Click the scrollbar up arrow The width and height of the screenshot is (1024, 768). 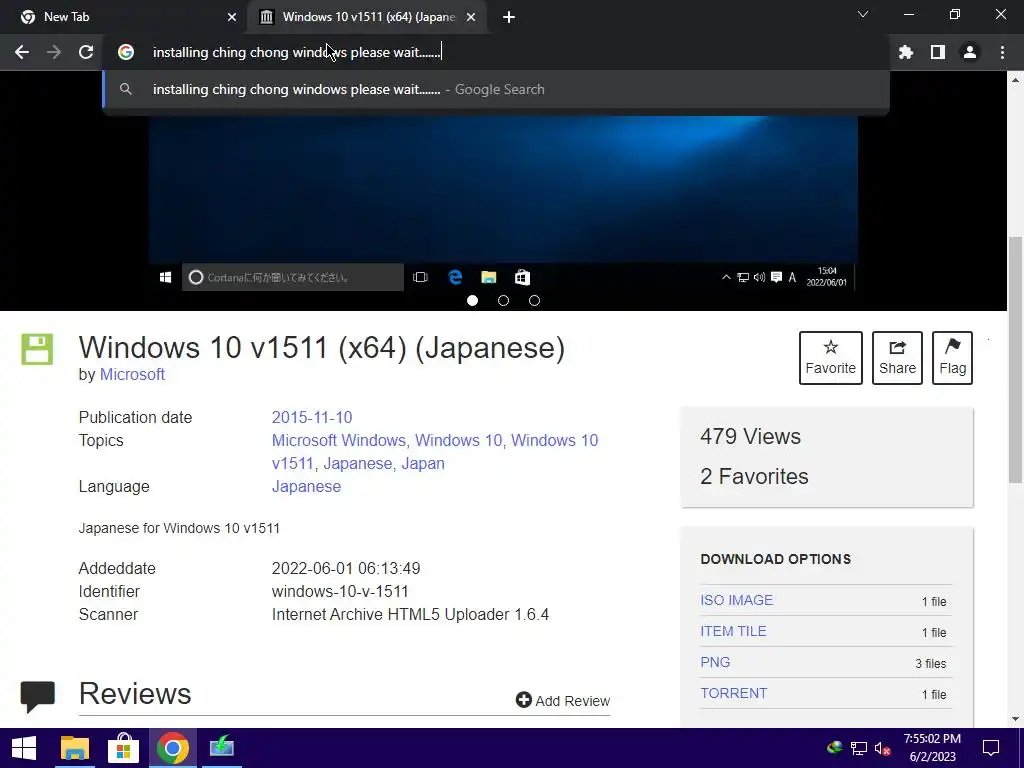(1015, 80)
